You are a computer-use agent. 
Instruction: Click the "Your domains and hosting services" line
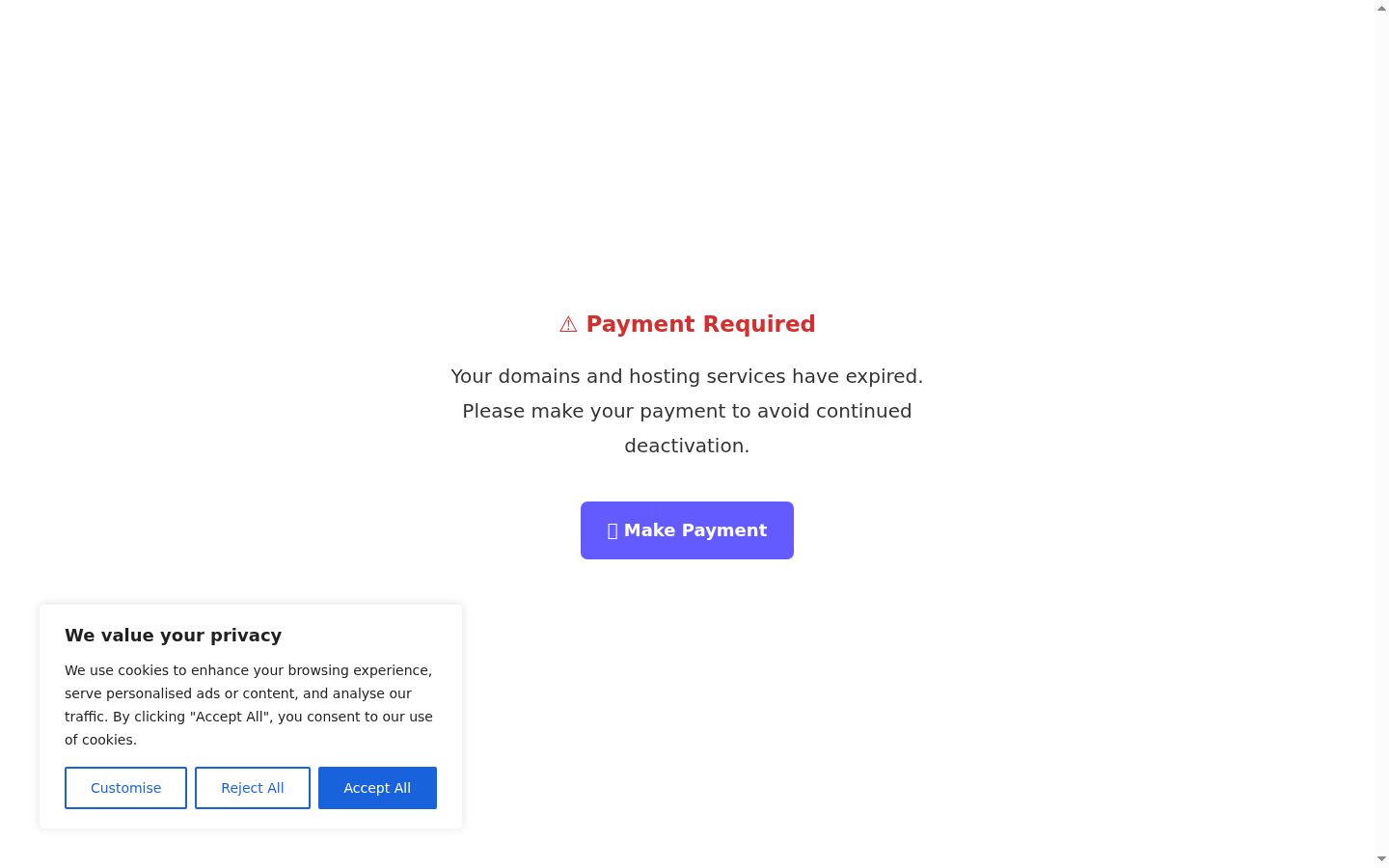coord(687,376)
